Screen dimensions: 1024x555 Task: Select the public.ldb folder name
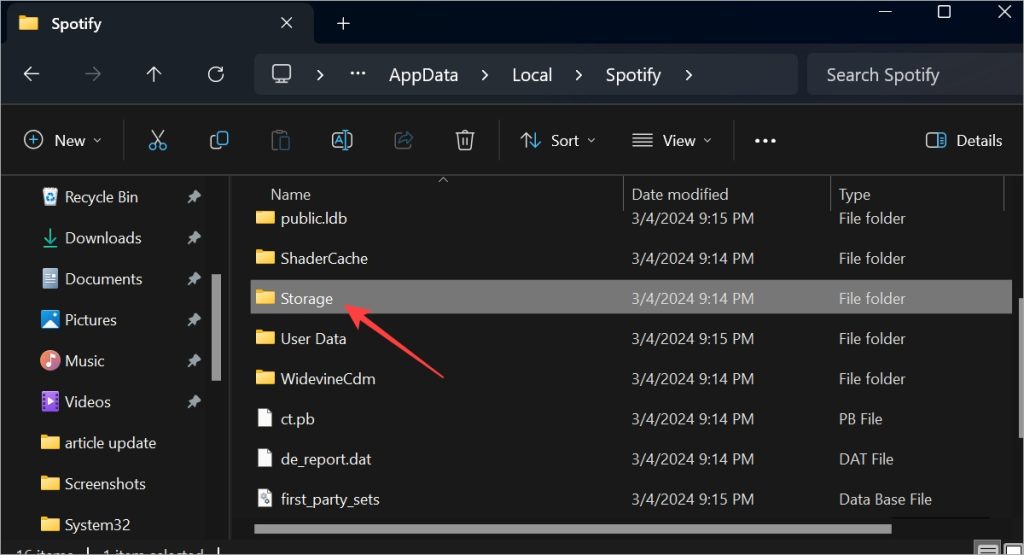pyautogui.click(x=313, y=218)
